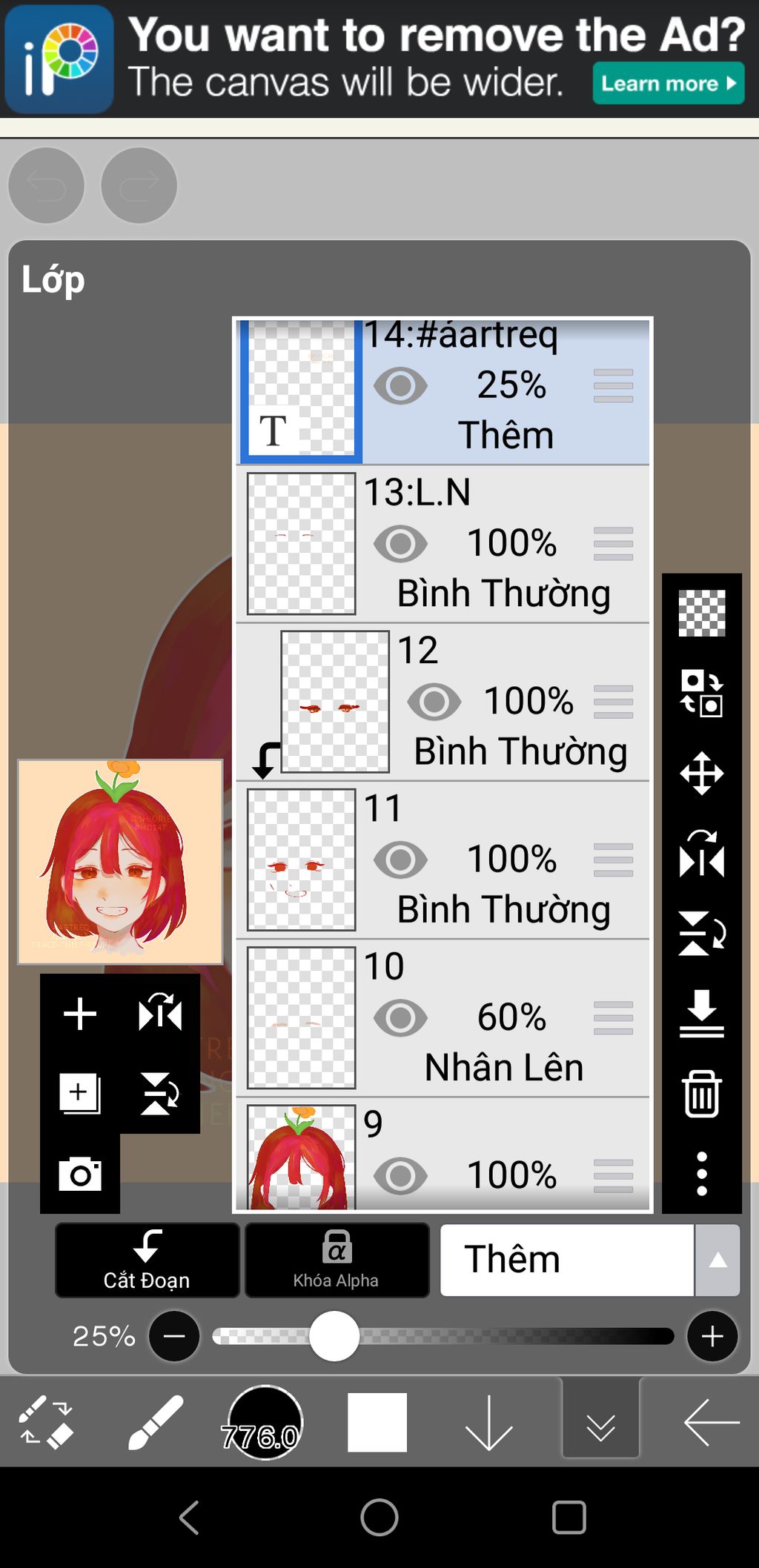The width and height of the screenshot is (759, 1568).
Task: Merge layer down with the download arrow icon
Action: (x=701, y=1014)
